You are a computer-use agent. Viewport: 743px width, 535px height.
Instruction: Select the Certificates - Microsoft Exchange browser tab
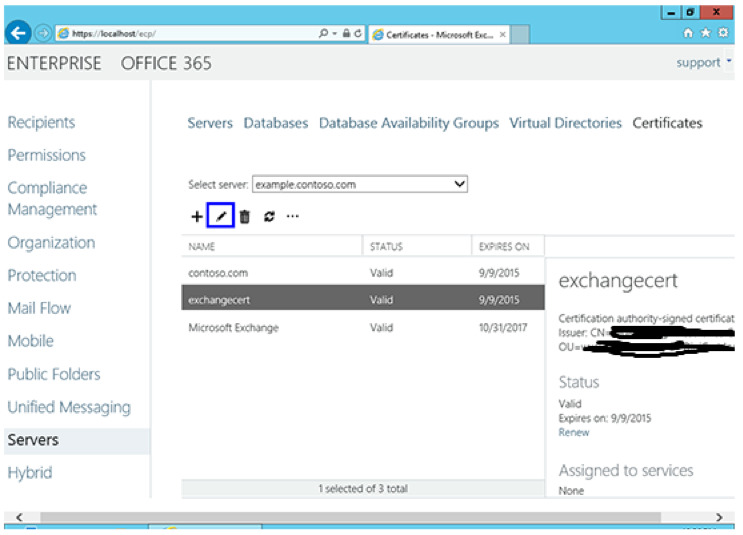coord(438,35)
